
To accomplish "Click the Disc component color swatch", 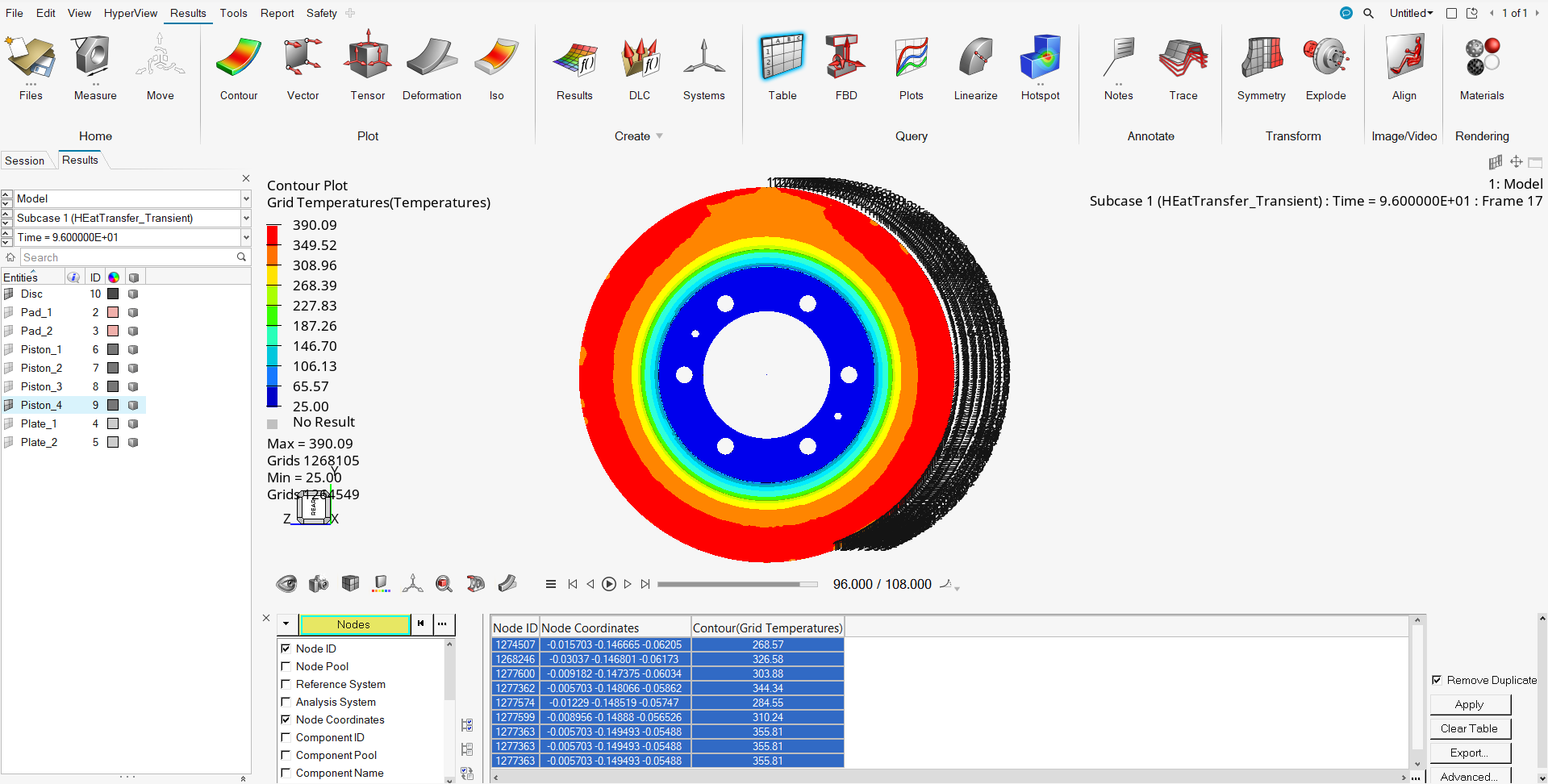I will [x=113, y=294].
